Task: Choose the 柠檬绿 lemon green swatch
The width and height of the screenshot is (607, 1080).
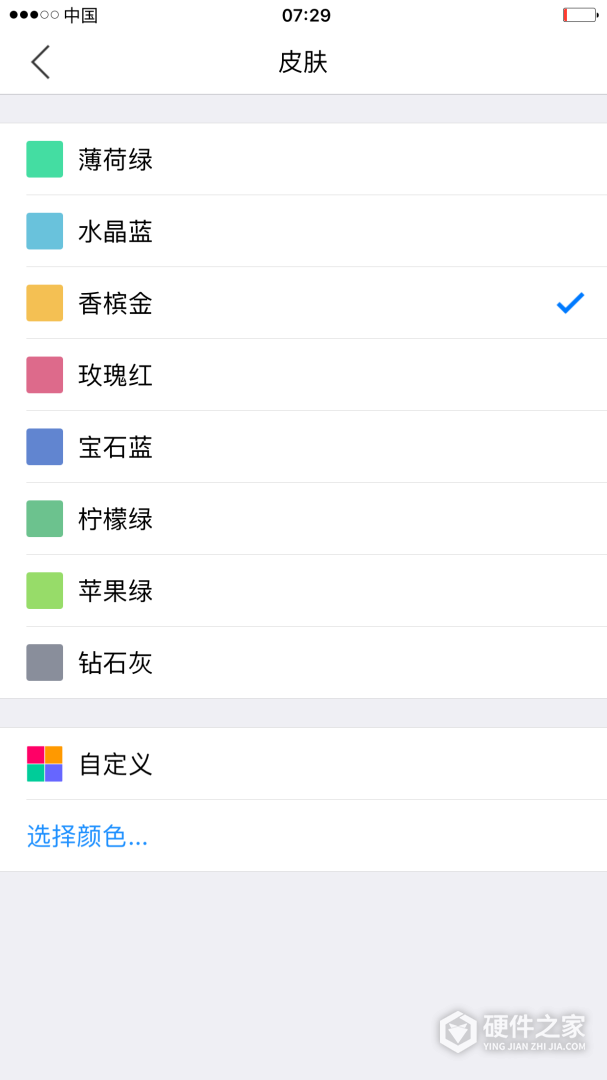Action: [x=44, y=518]
